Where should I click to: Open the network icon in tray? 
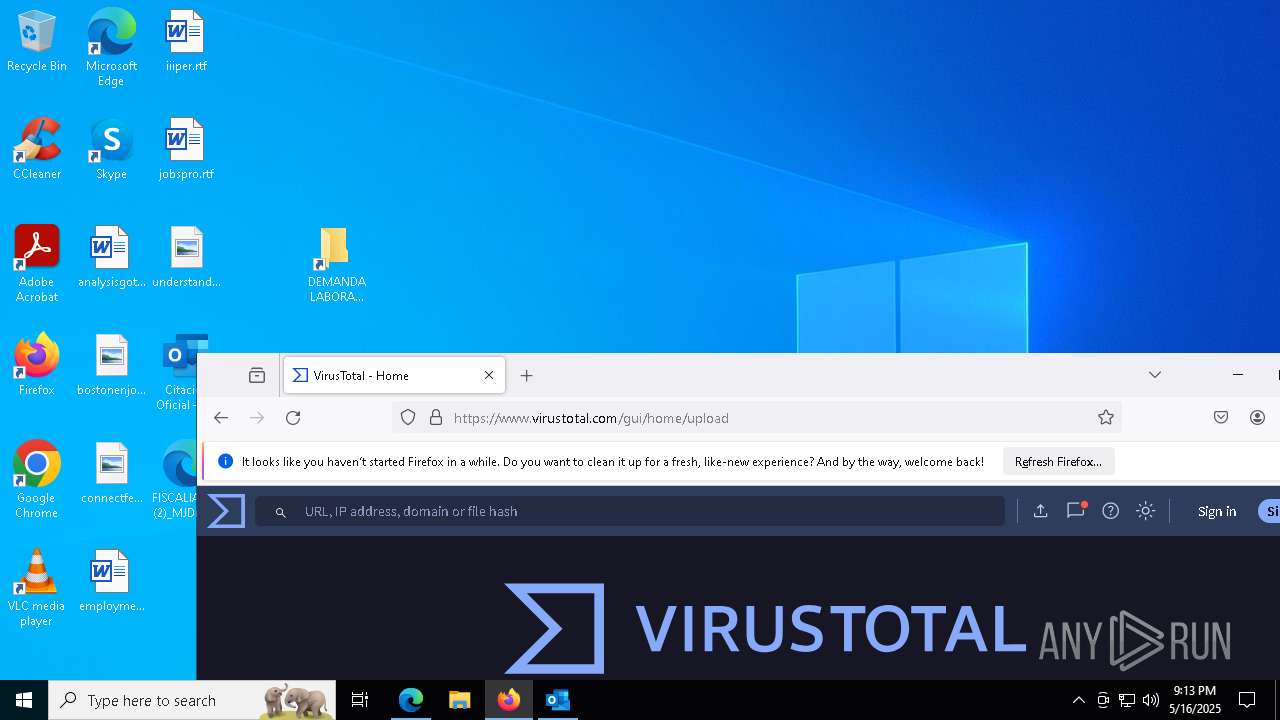1127,700
